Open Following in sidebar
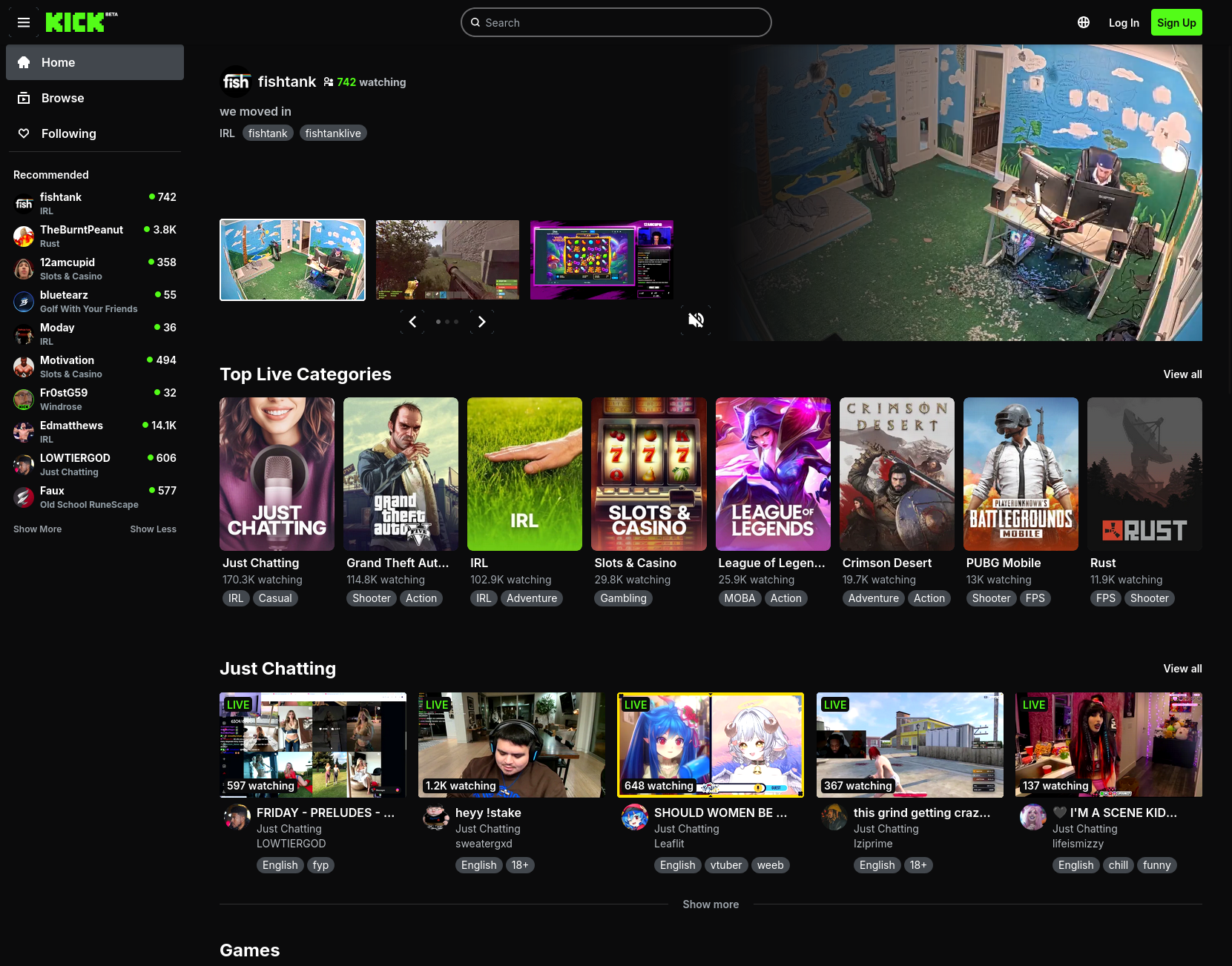 point(95,133)
